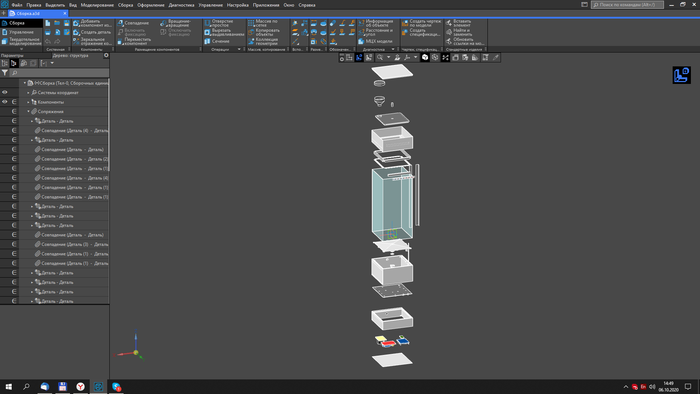Toggle the orientation widget at viewport corner
This screenshot has height=394, width=700.
click(682, 75)
